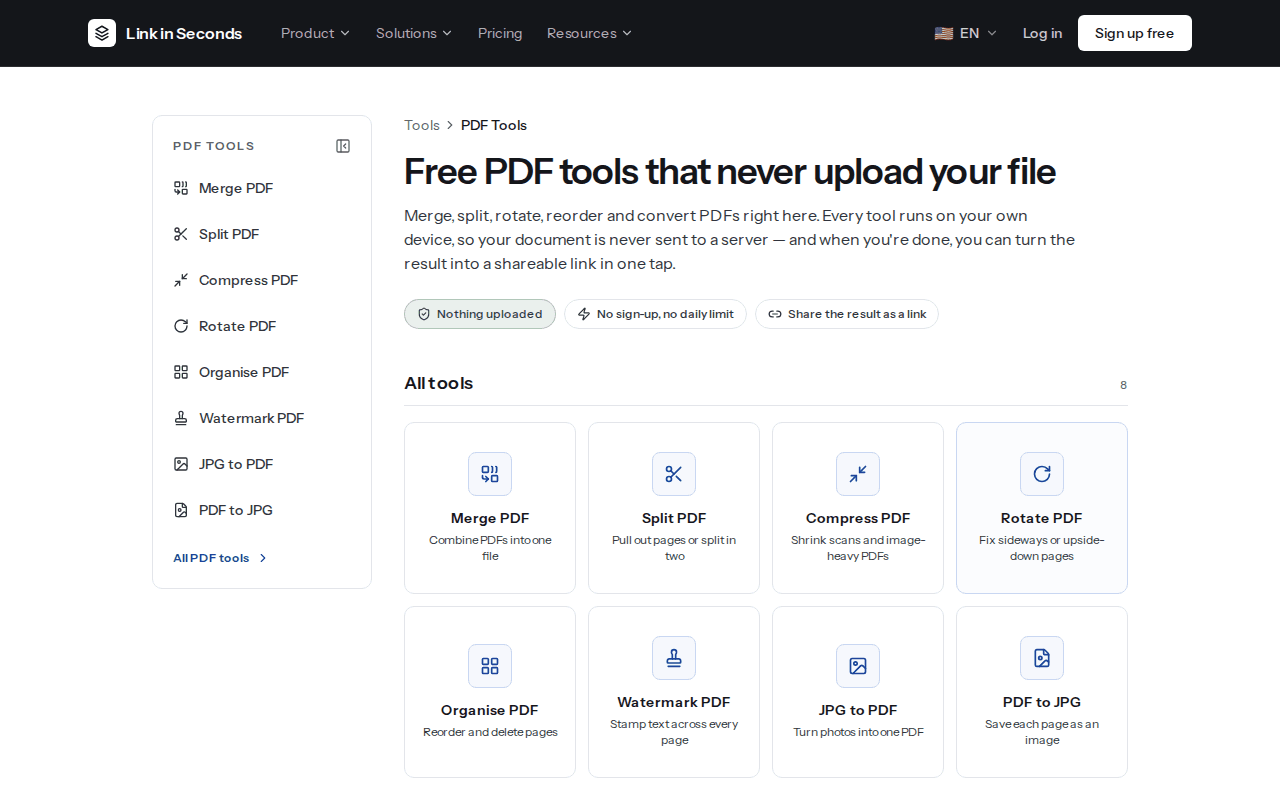Click the Organise PDF sidebar grid icon

tap(181, 372)
